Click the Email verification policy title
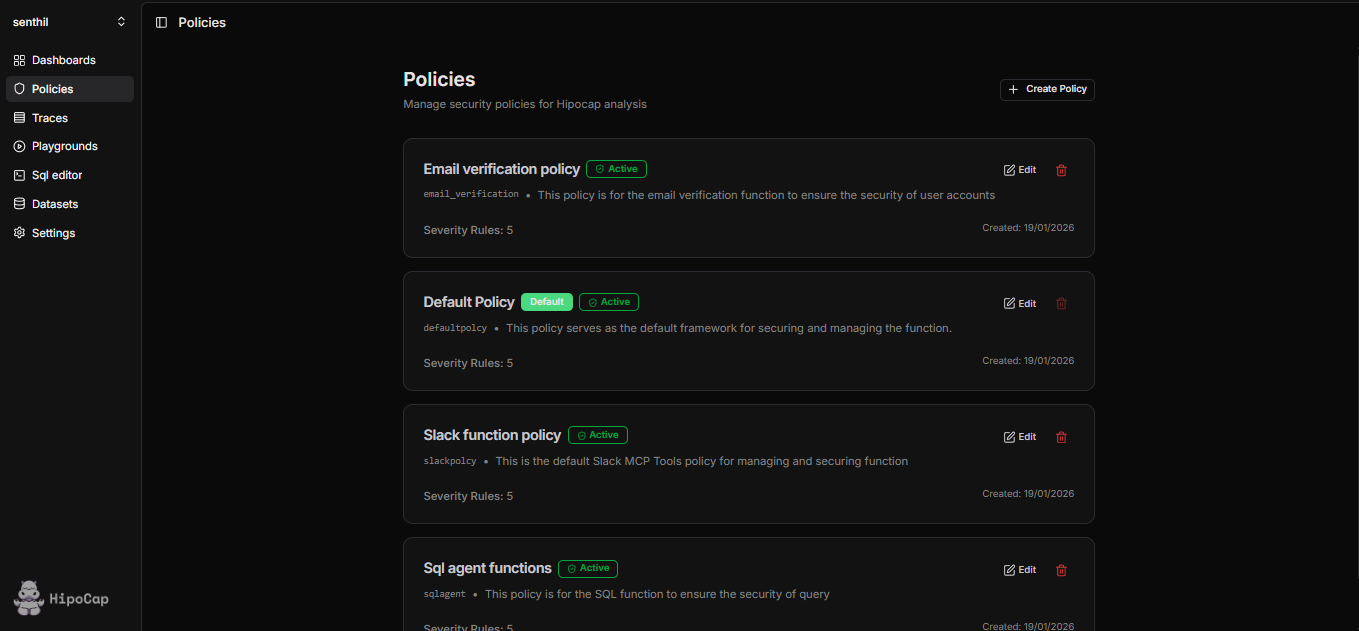Screen dimensions: 1359x631 point(501,169)
